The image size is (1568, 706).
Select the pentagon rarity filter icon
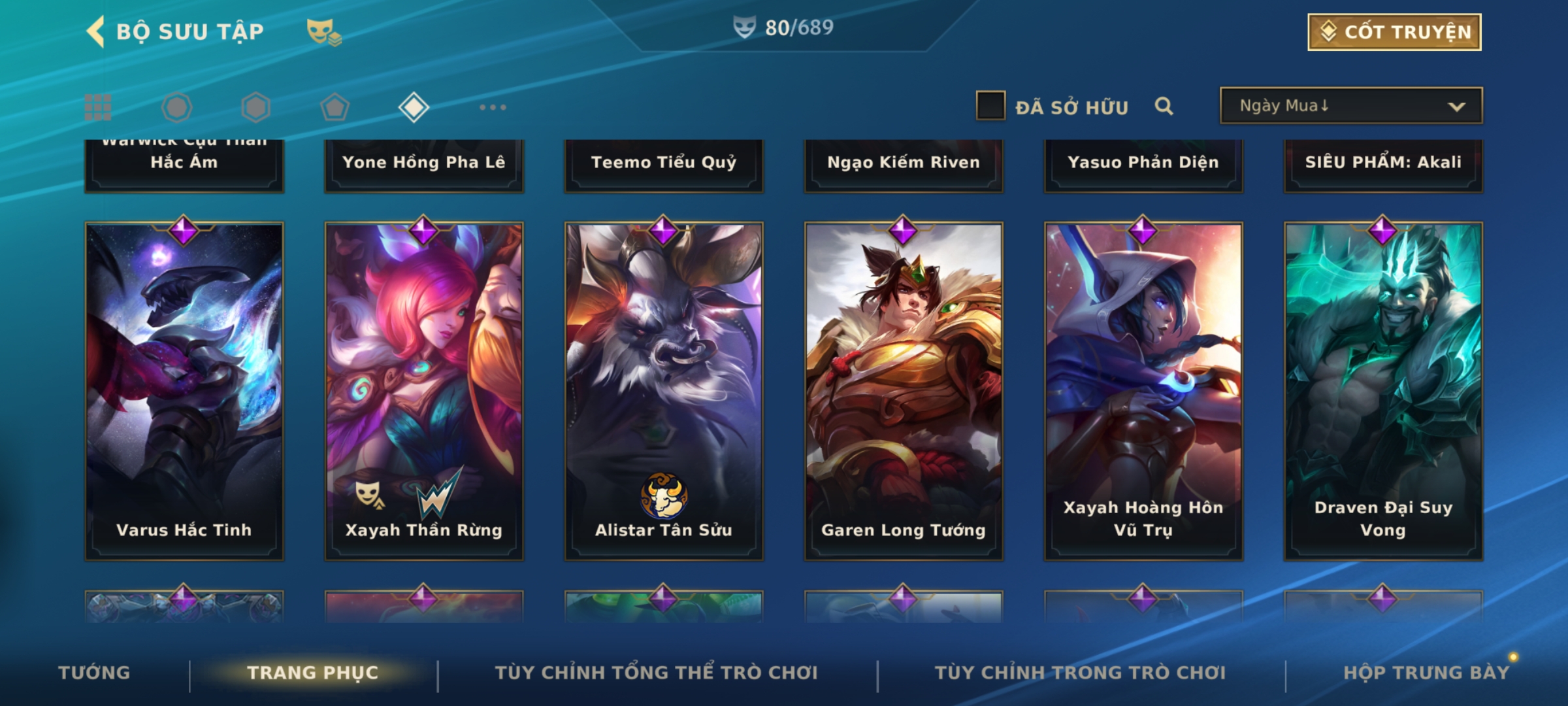[335, 107]
